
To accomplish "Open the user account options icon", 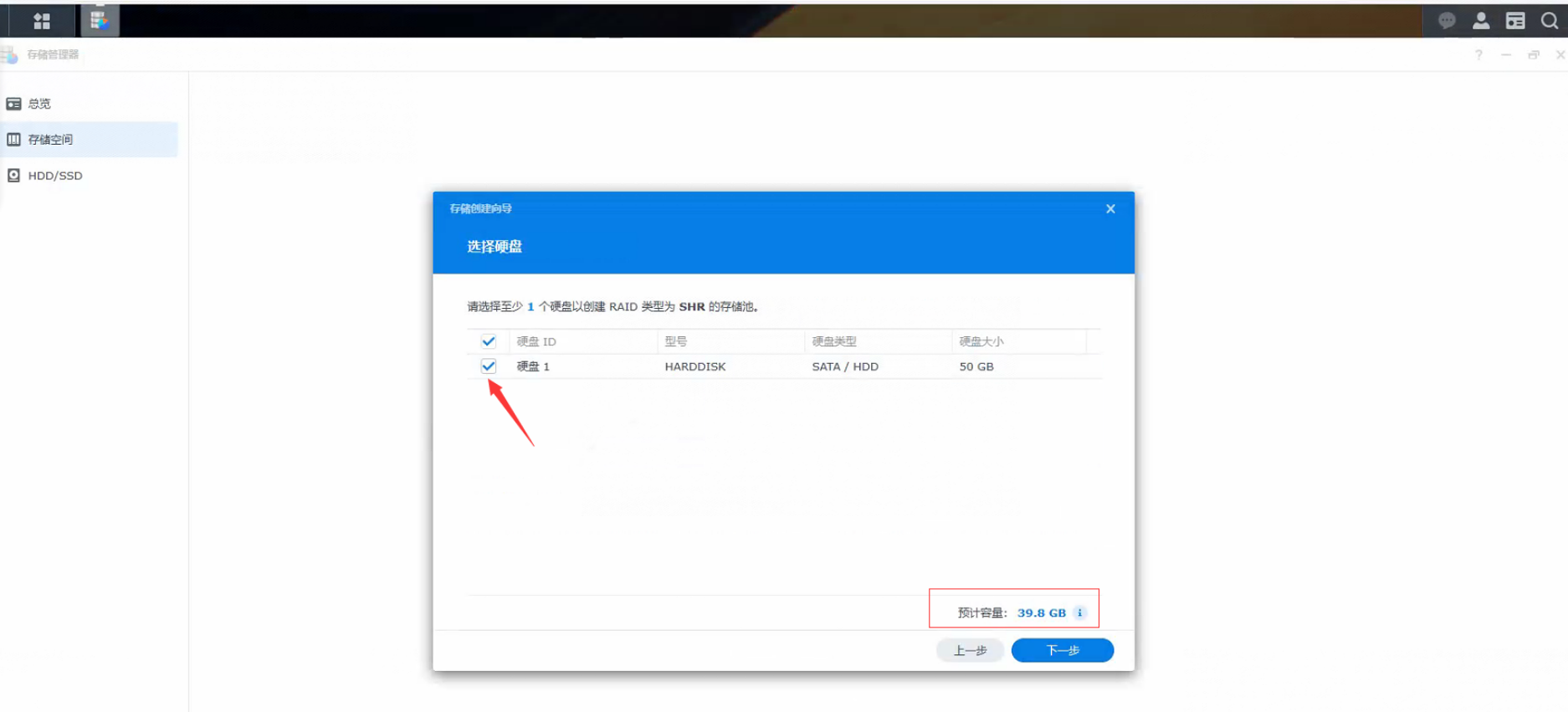I will pyautogui.click(x=1481, y=21).
